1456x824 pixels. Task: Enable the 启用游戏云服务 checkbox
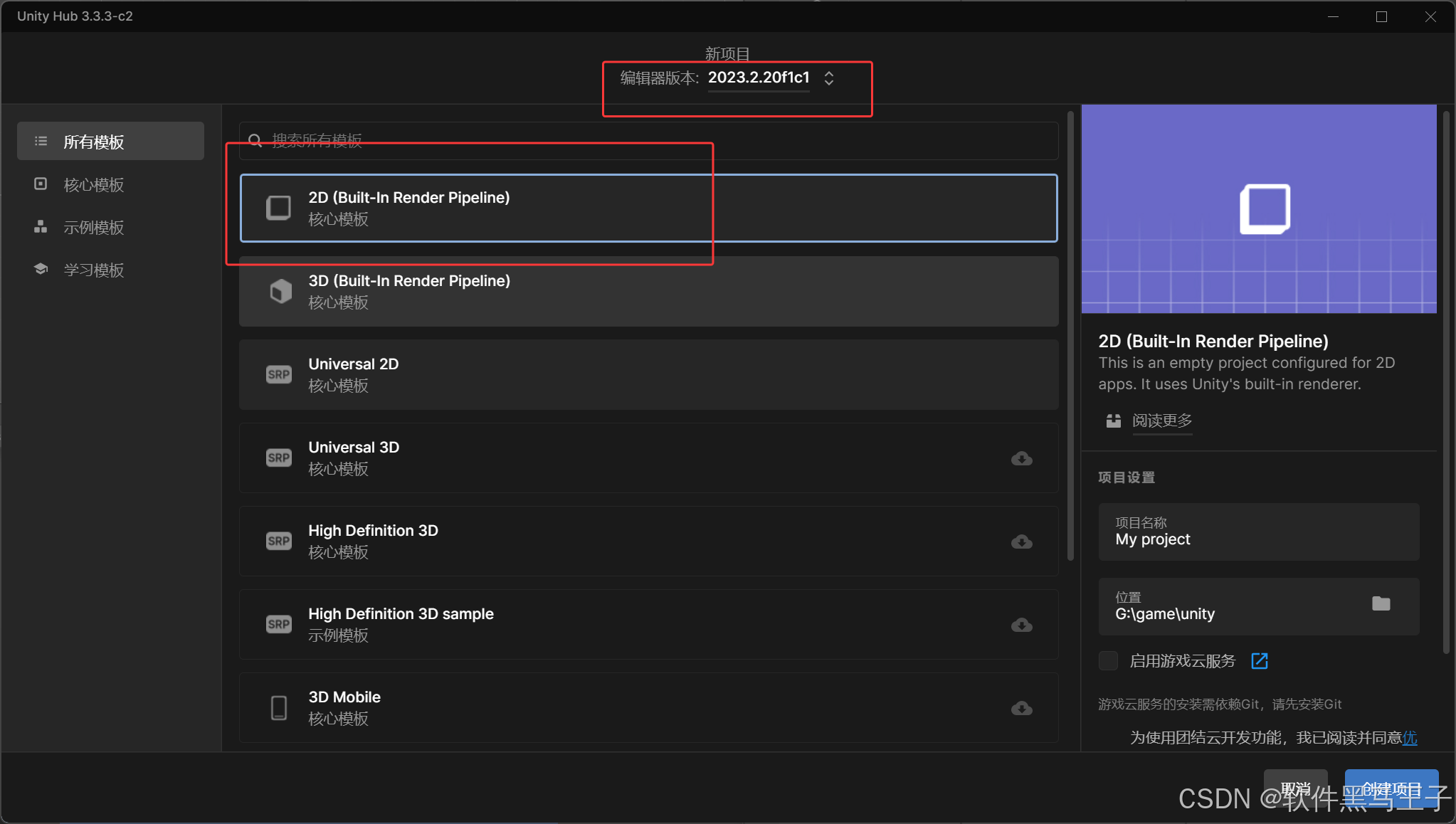pos(1108,661)
